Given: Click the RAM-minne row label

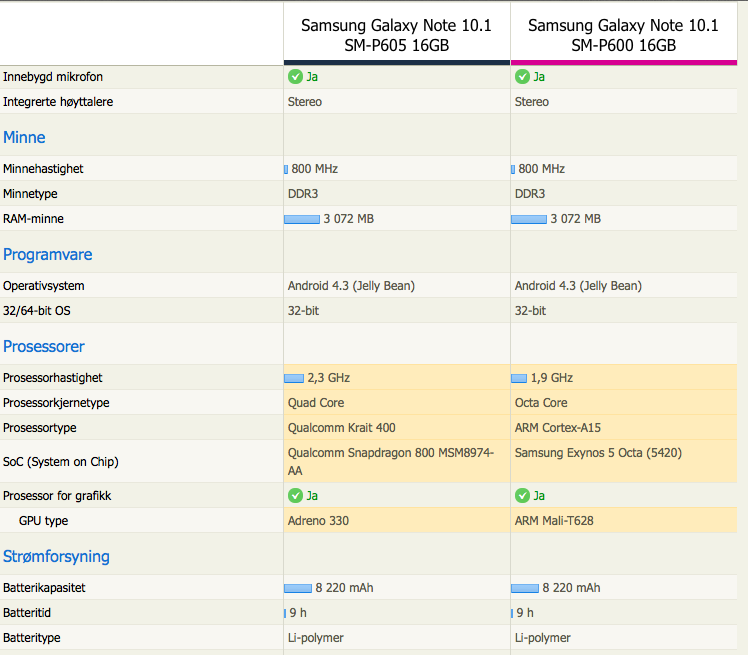Looking at the screenshot, I should (33, 219).
